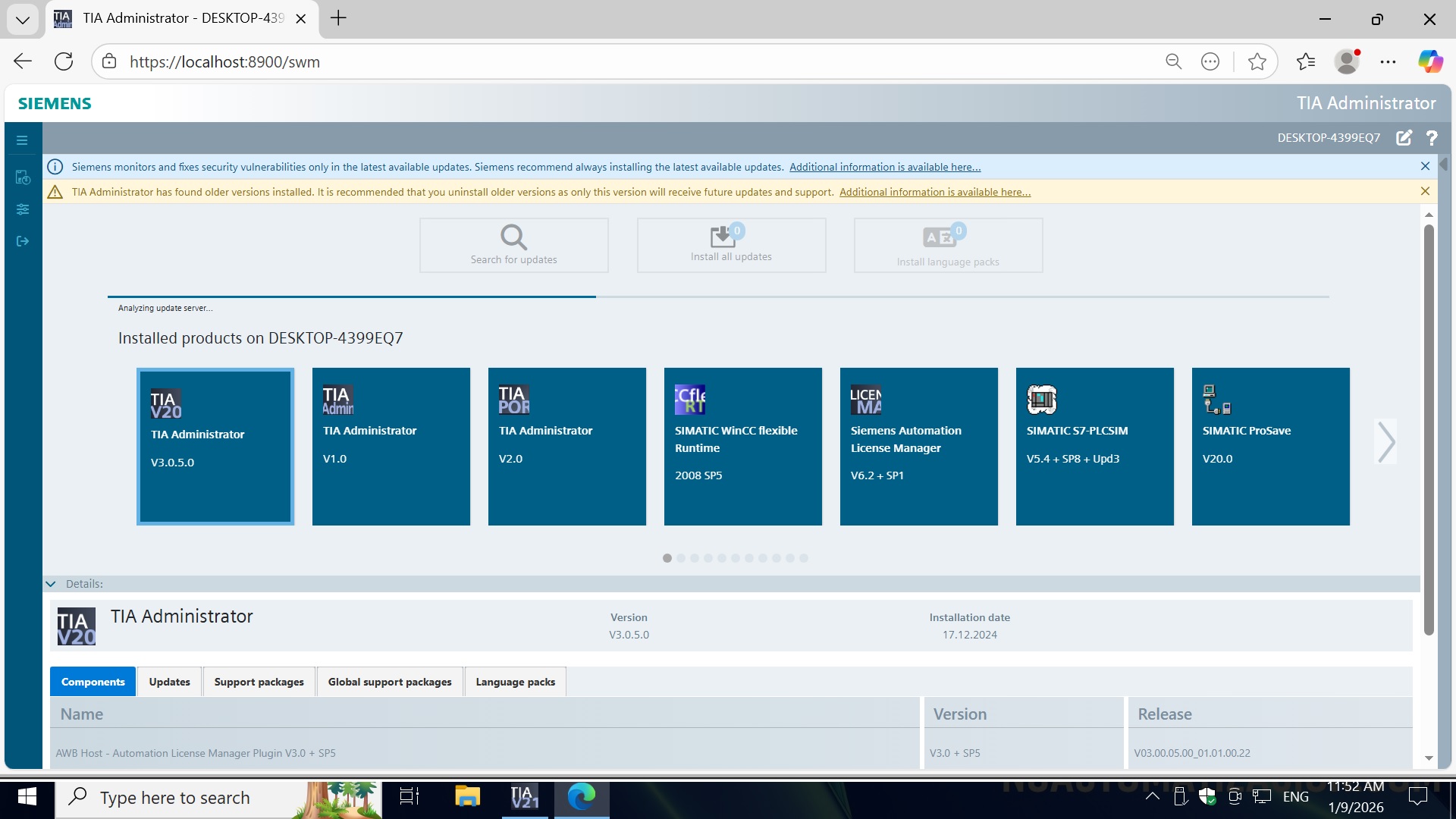Open the Windows Start menu

click(27, 797)
